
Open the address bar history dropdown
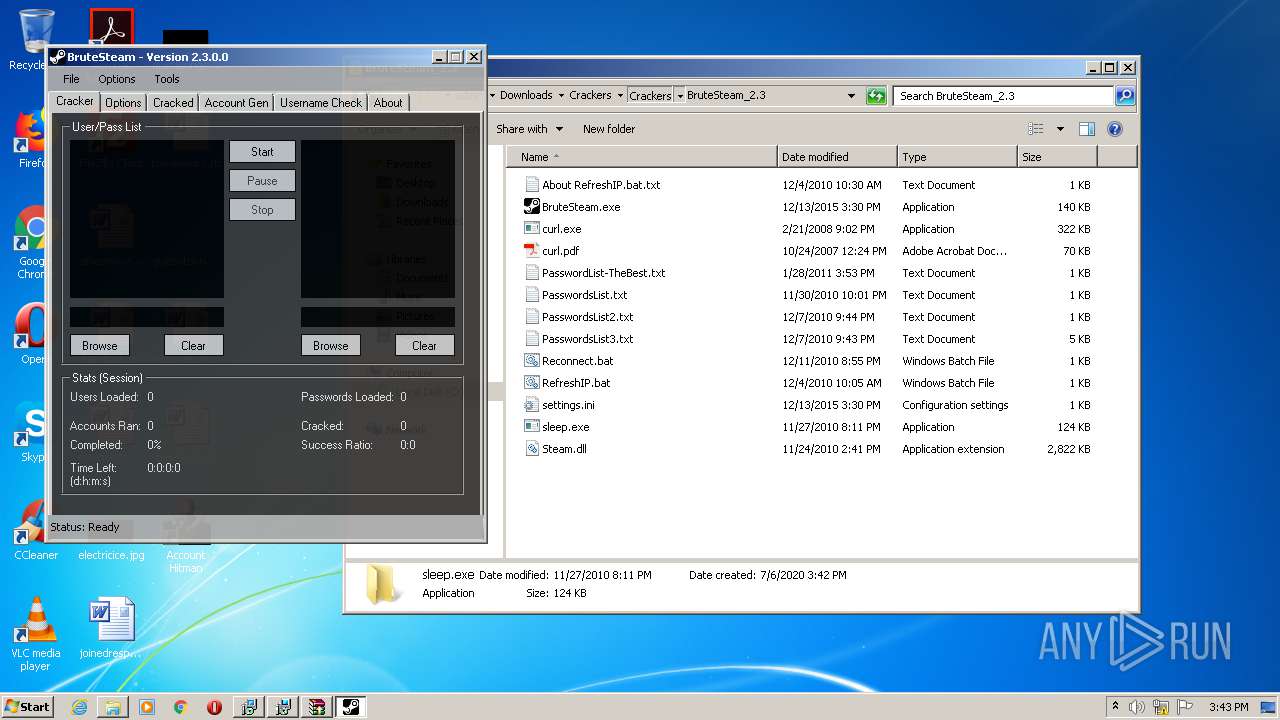(851, 96)
